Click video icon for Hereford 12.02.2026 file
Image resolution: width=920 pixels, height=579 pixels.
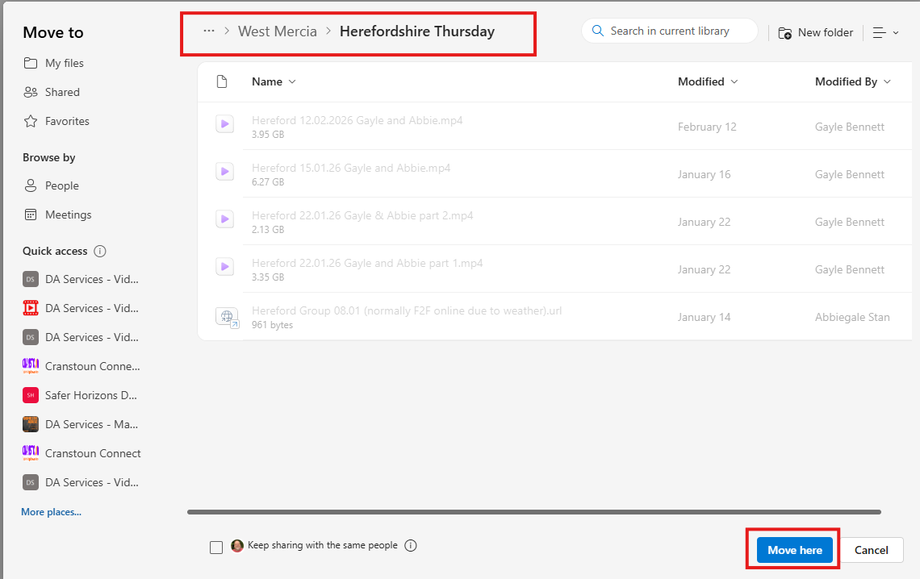pos(225,124)
